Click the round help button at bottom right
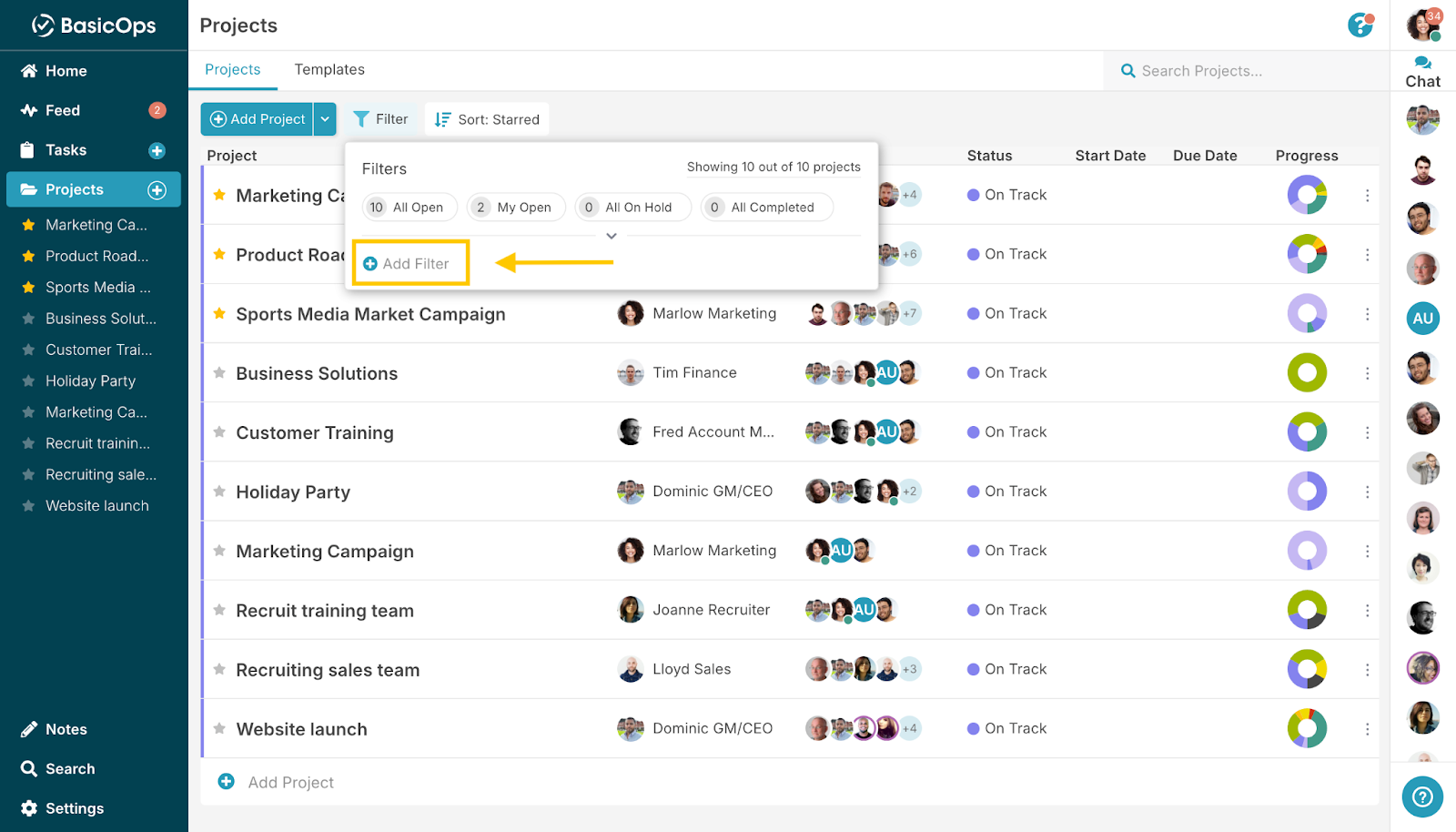 tap(1422, 797)
